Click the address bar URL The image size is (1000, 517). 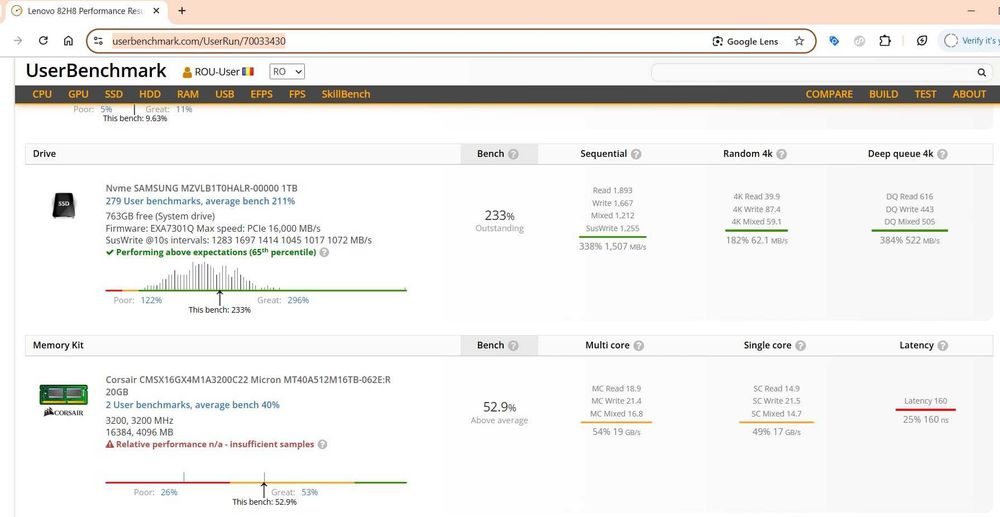click(x=199, y=41)
